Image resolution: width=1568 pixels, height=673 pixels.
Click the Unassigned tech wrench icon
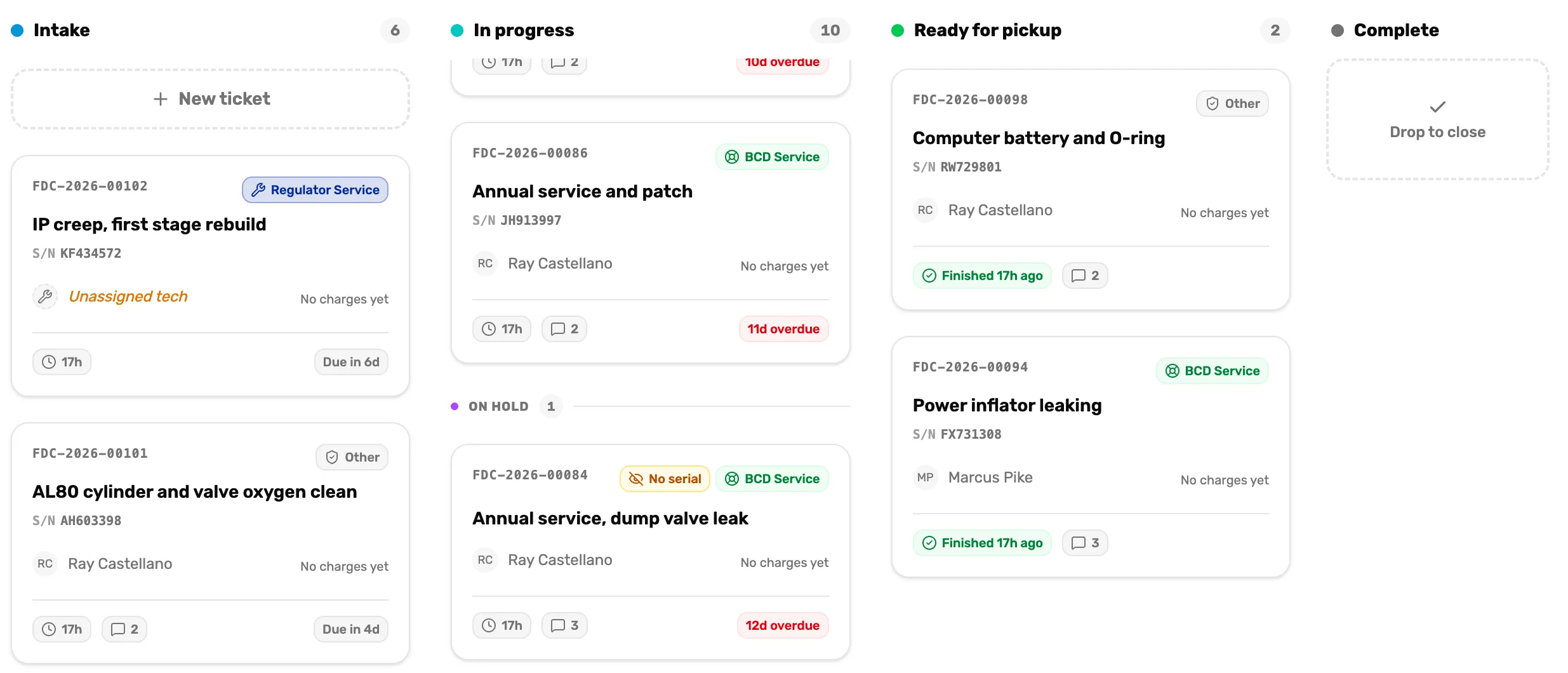[x=45, y=297]
